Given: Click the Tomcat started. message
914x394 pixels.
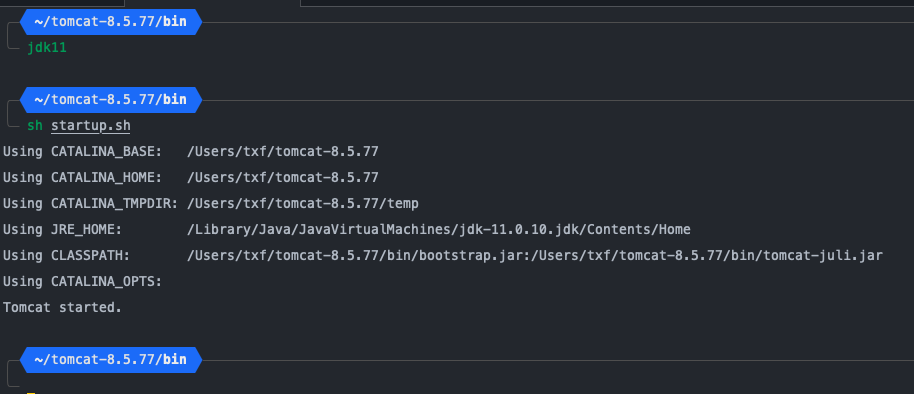Looking at the screenshot, I should (62, 307).
